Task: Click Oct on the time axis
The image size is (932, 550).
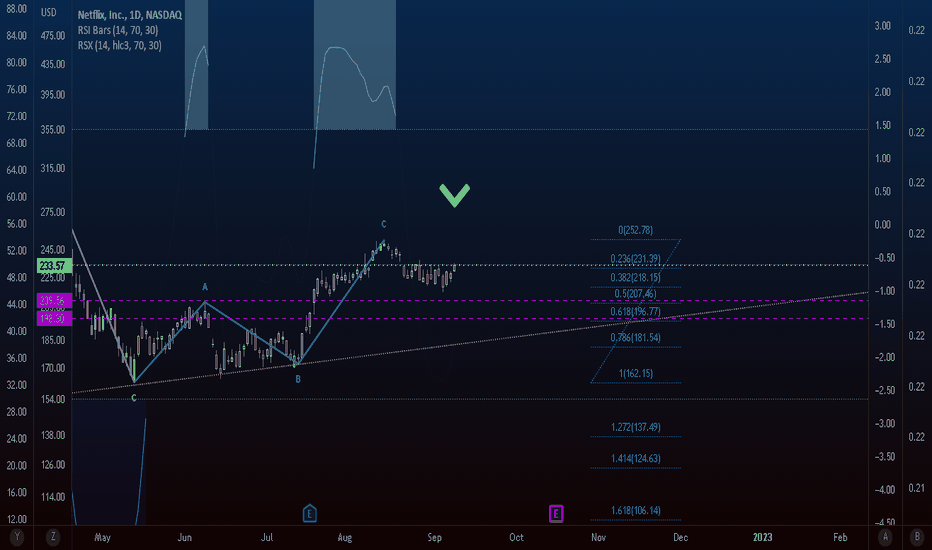Action: point(517,538)
